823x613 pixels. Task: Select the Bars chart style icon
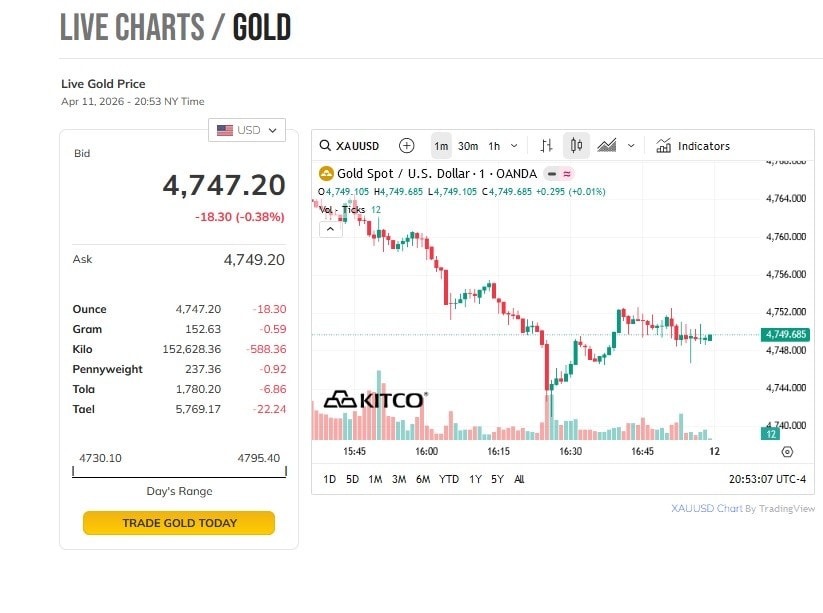tap(546, 146)
